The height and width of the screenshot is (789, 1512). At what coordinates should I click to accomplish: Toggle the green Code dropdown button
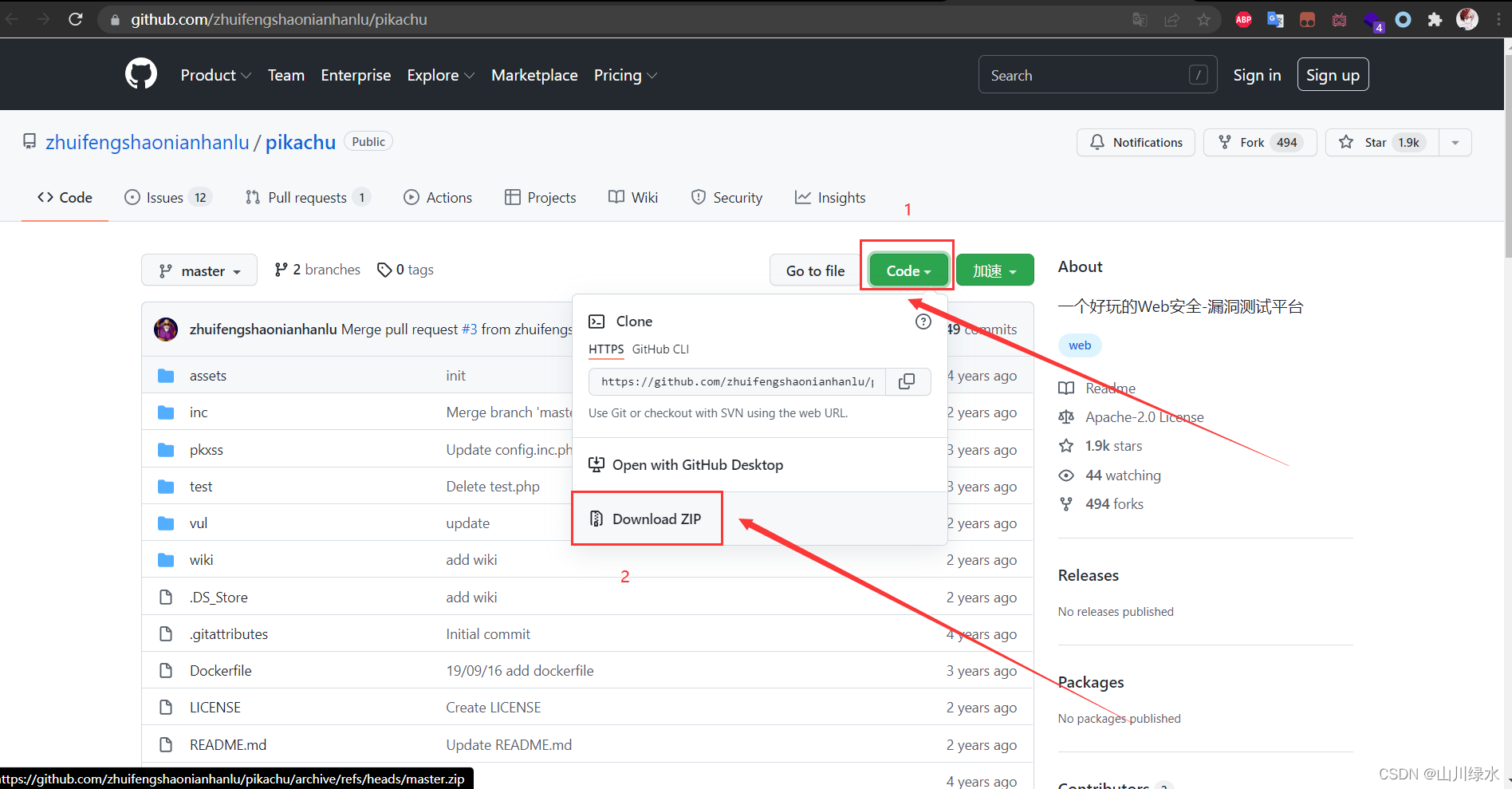tap(908, 270)
